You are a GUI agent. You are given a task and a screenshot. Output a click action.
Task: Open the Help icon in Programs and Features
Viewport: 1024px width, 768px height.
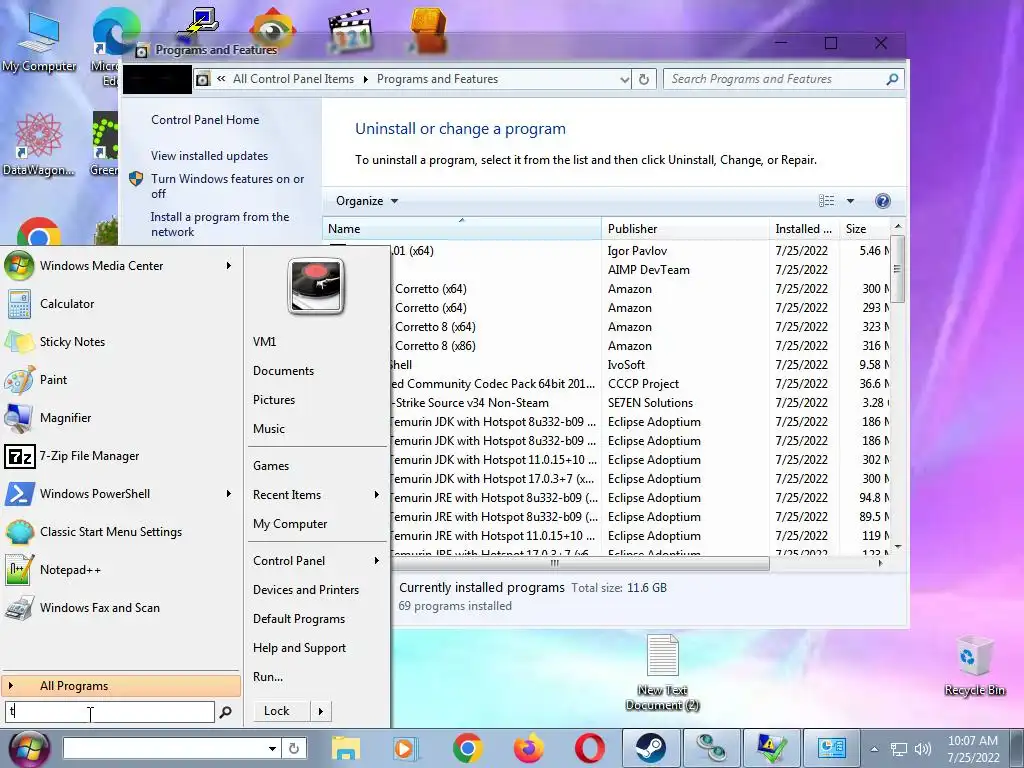[882, 201]
